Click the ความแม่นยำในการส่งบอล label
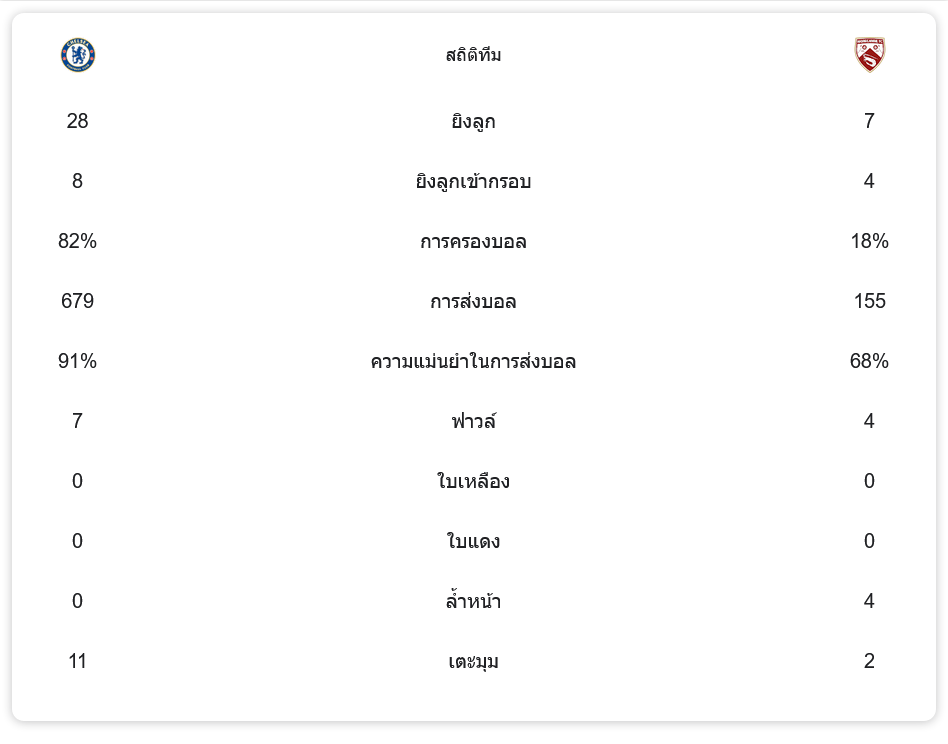Screen dimensions: 948x744 (x=473, y=362)
